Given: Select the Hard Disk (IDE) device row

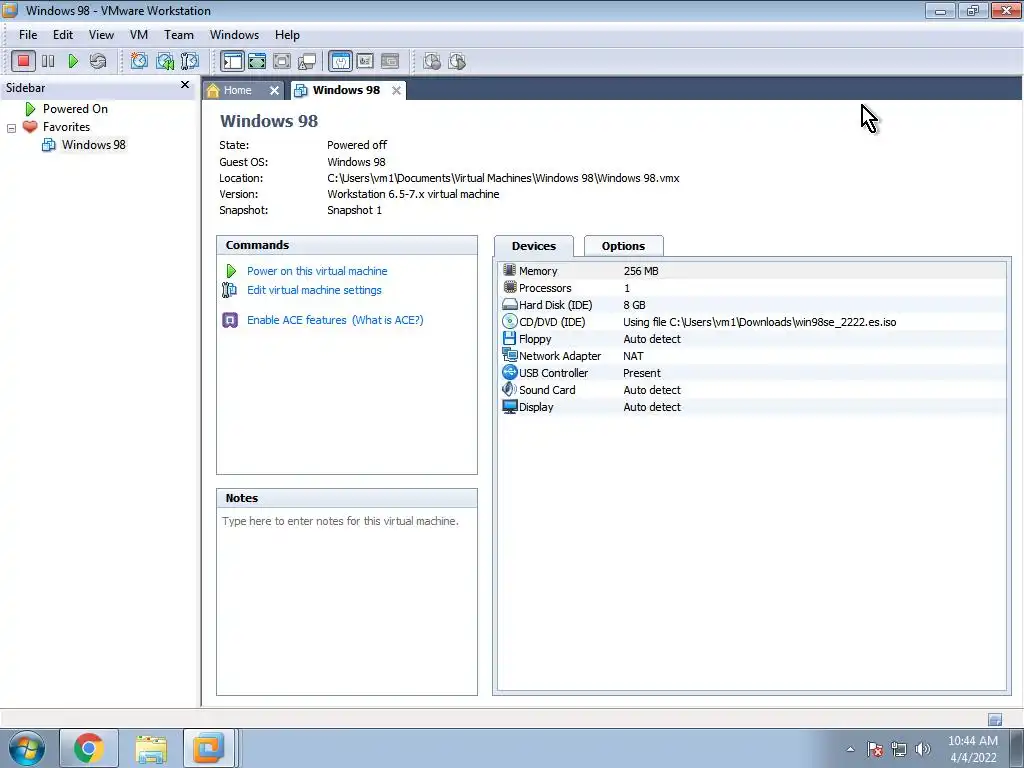Looking at the screenshot, I should pyautogui.click(x=752, y=305).
